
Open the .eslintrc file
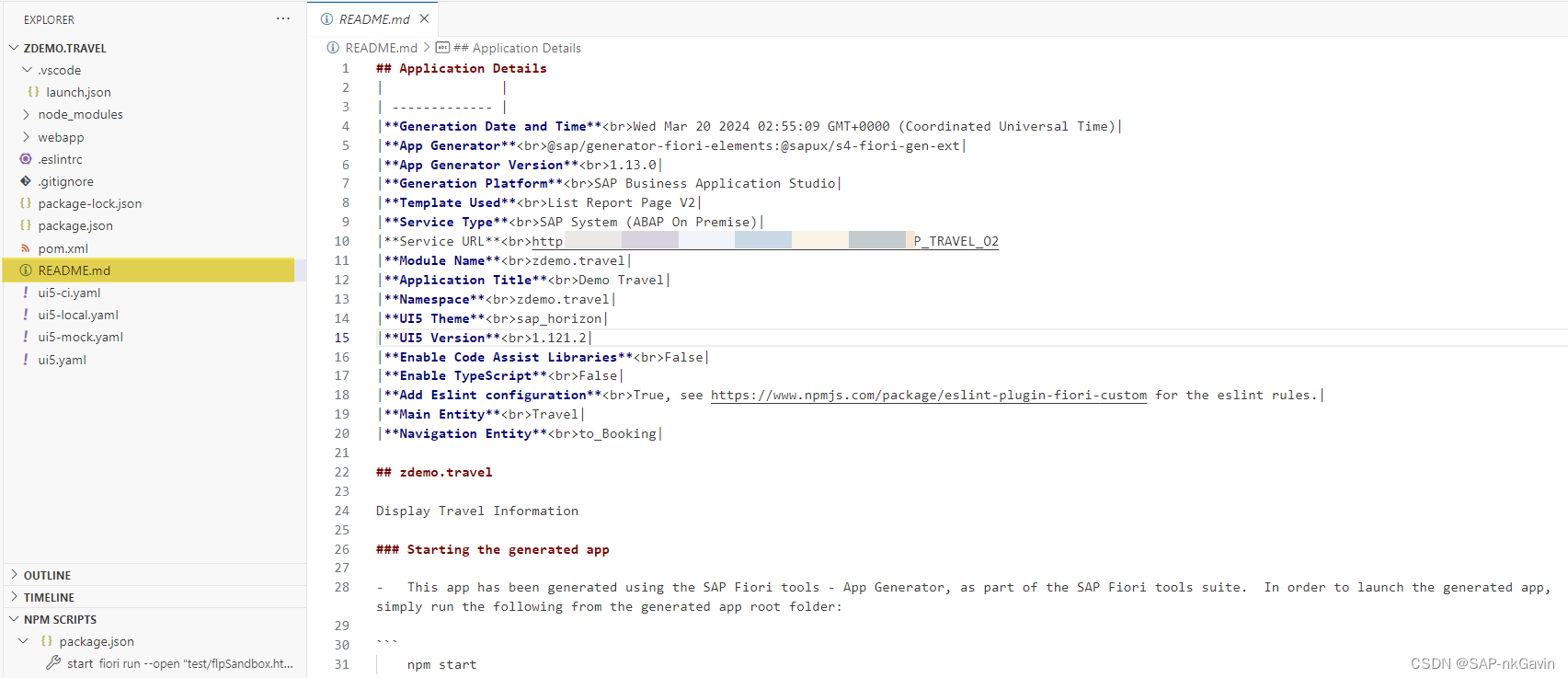click(60, 159)
